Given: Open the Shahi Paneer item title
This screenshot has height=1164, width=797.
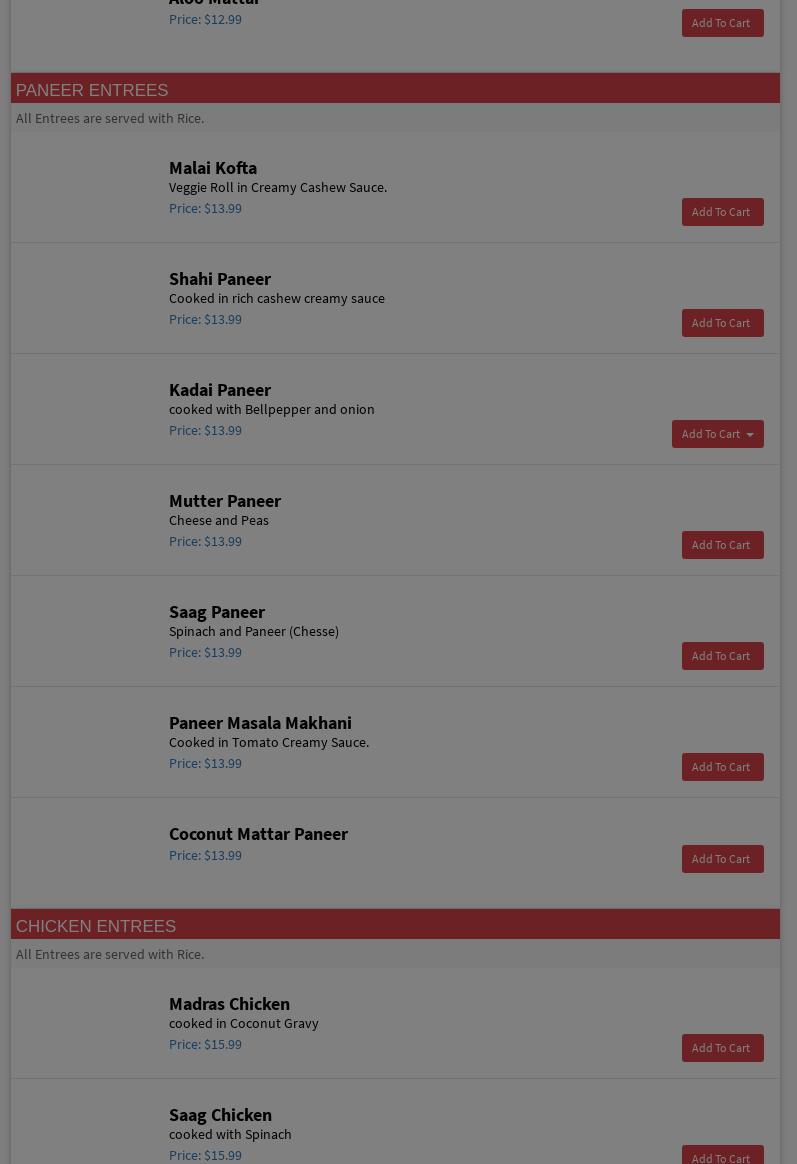Looking at the screenshot, I should click(220, 279).
